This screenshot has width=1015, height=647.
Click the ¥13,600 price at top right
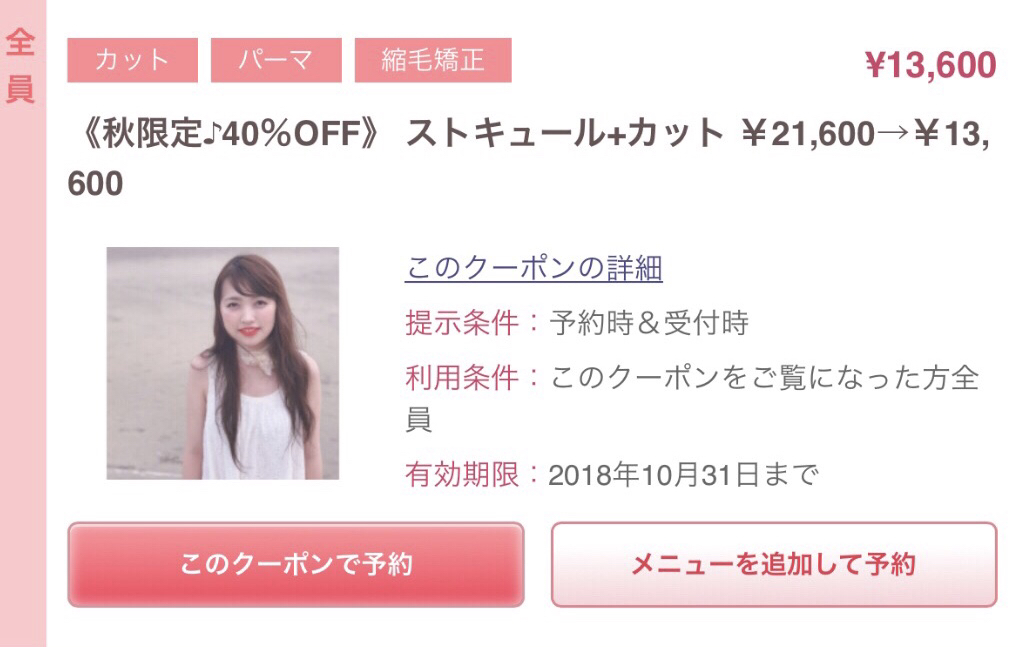click(x=930, y=65)
